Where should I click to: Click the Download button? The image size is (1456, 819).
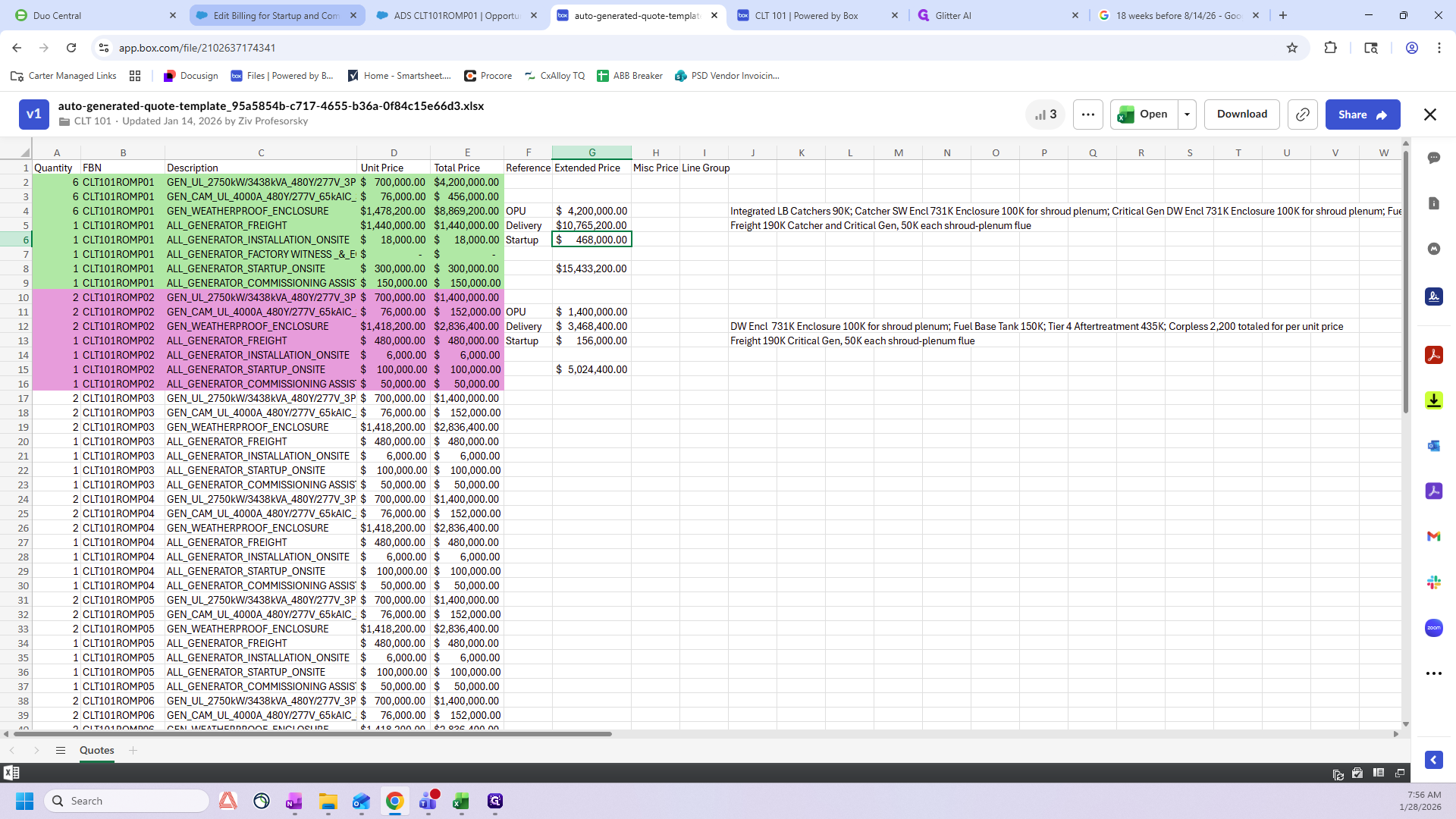(1241, 115)
